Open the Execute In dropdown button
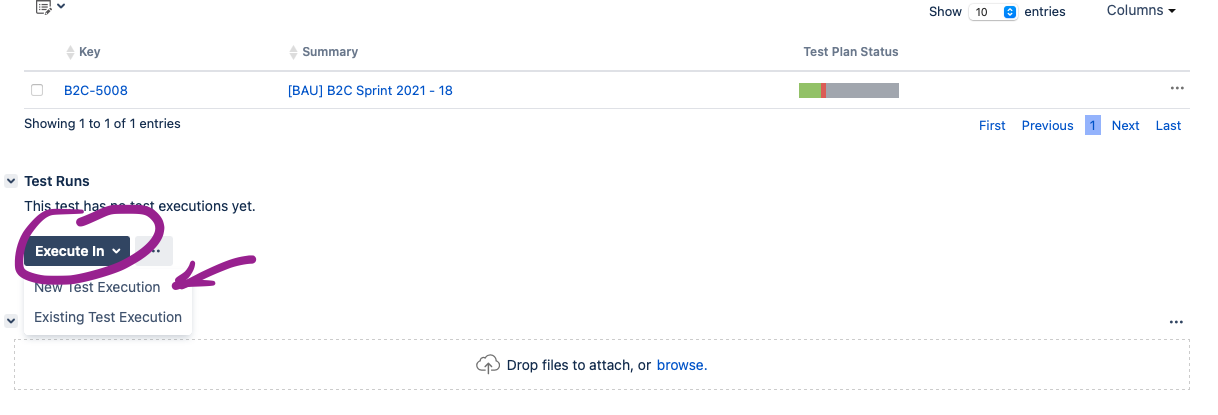Screen dimensions: 1218x415 tap(77, 251)
